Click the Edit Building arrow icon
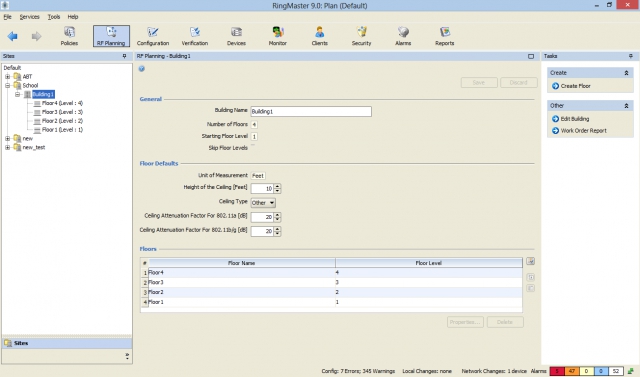The width and height of the screenshot is (640, 377). 556,119
